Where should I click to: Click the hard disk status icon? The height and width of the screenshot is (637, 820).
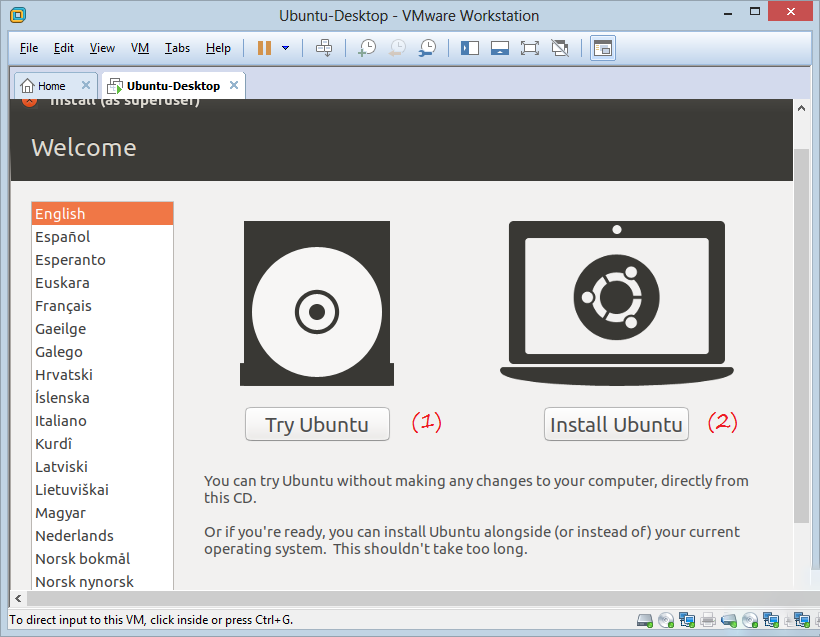point(645,620)
